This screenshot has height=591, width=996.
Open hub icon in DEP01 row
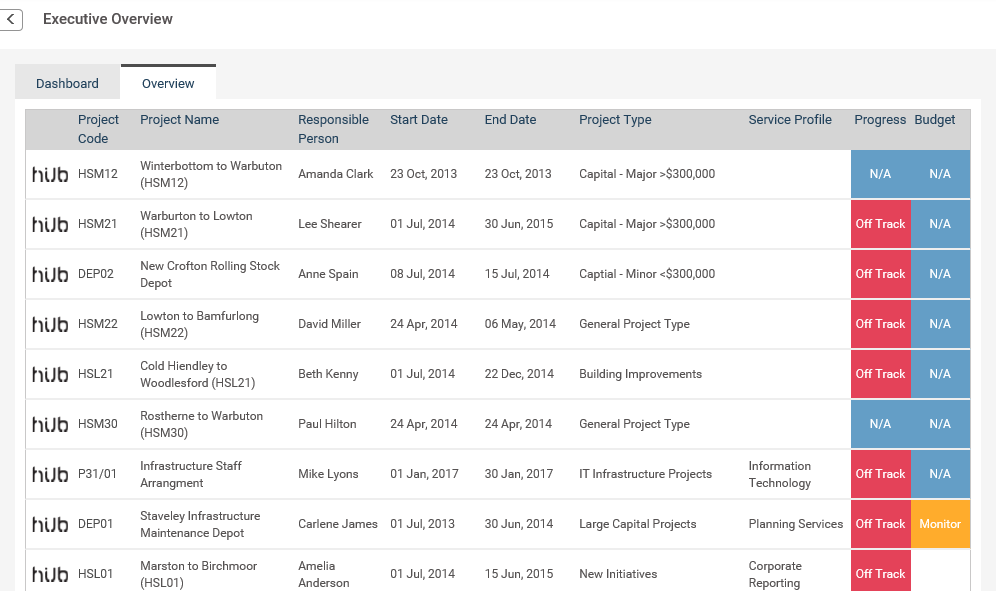(50, 524)
